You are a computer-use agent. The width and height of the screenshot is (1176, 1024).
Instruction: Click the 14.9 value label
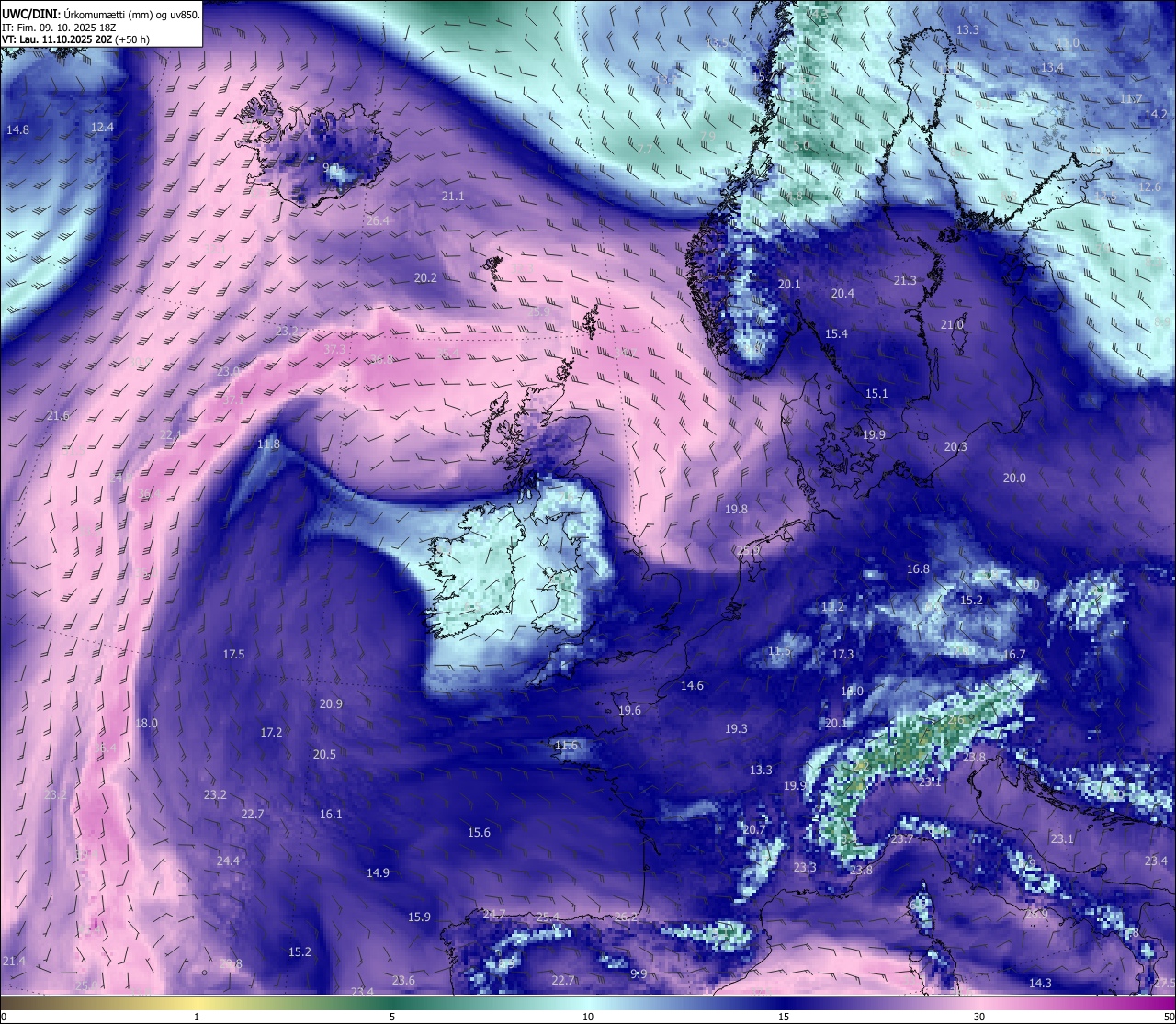pos(378,872)
